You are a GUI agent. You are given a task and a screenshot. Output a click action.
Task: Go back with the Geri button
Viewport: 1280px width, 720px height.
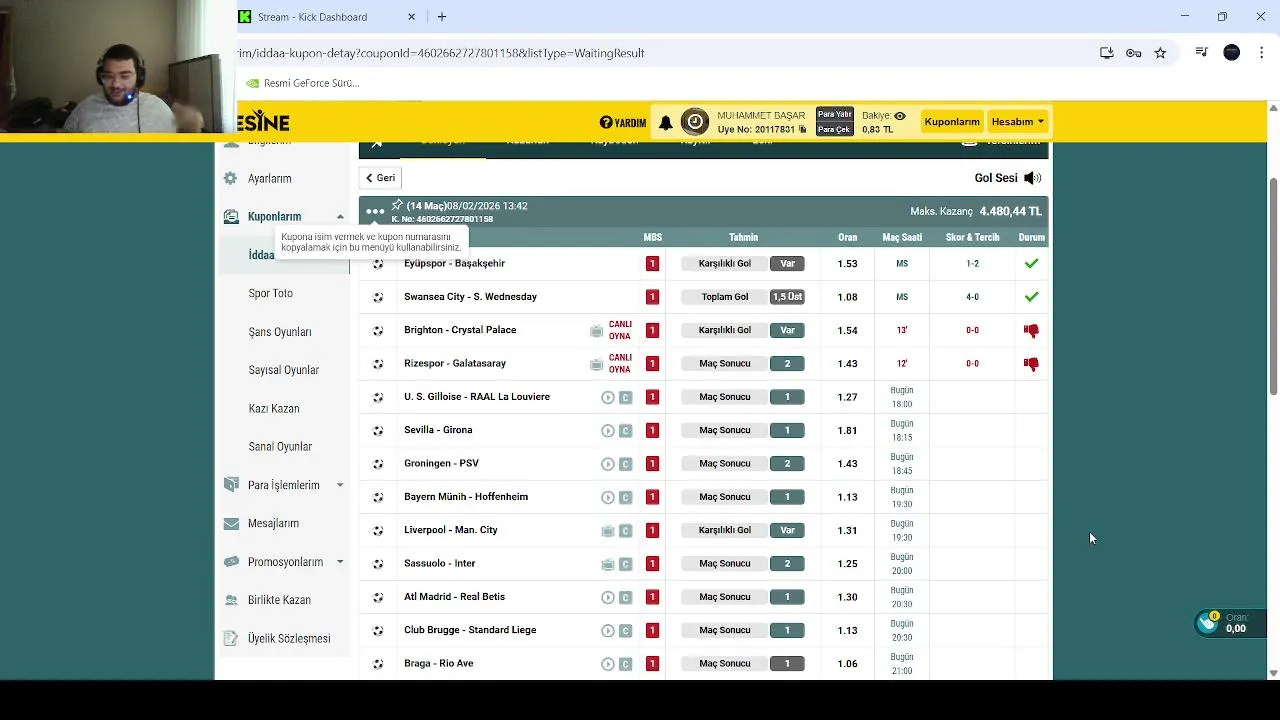pyautogui.click(x=380, y=178)
